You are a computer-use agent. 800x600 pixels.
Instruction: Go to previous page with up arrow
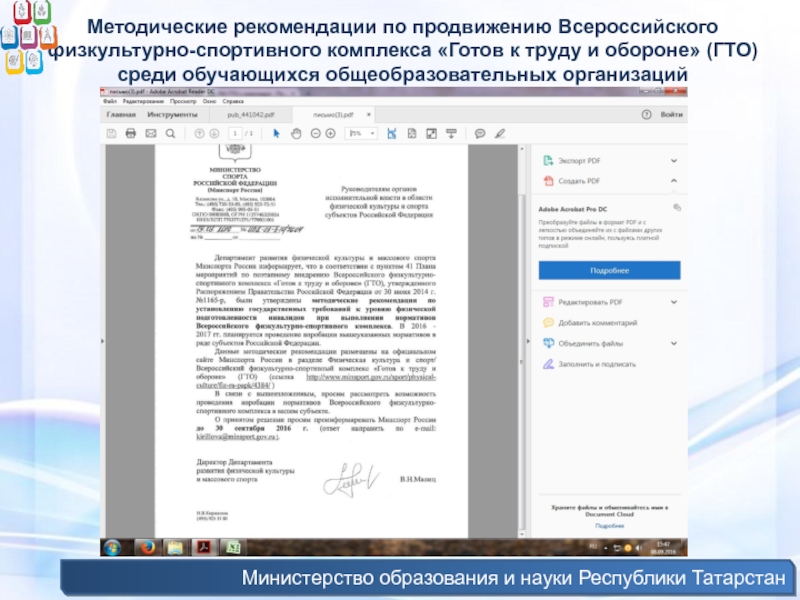[x=199, y=134]
